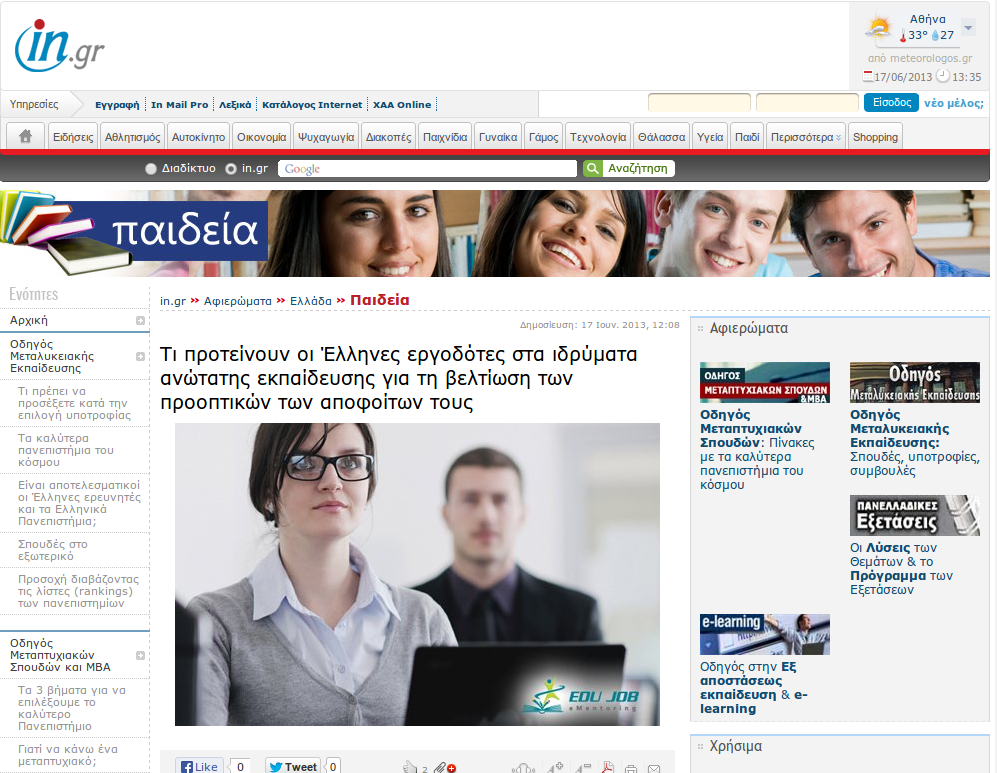The image size is (997, 773).
Task: Open the Τεχνολογία navigation tab
Action: pyautogui.click(x=598, y=137)
